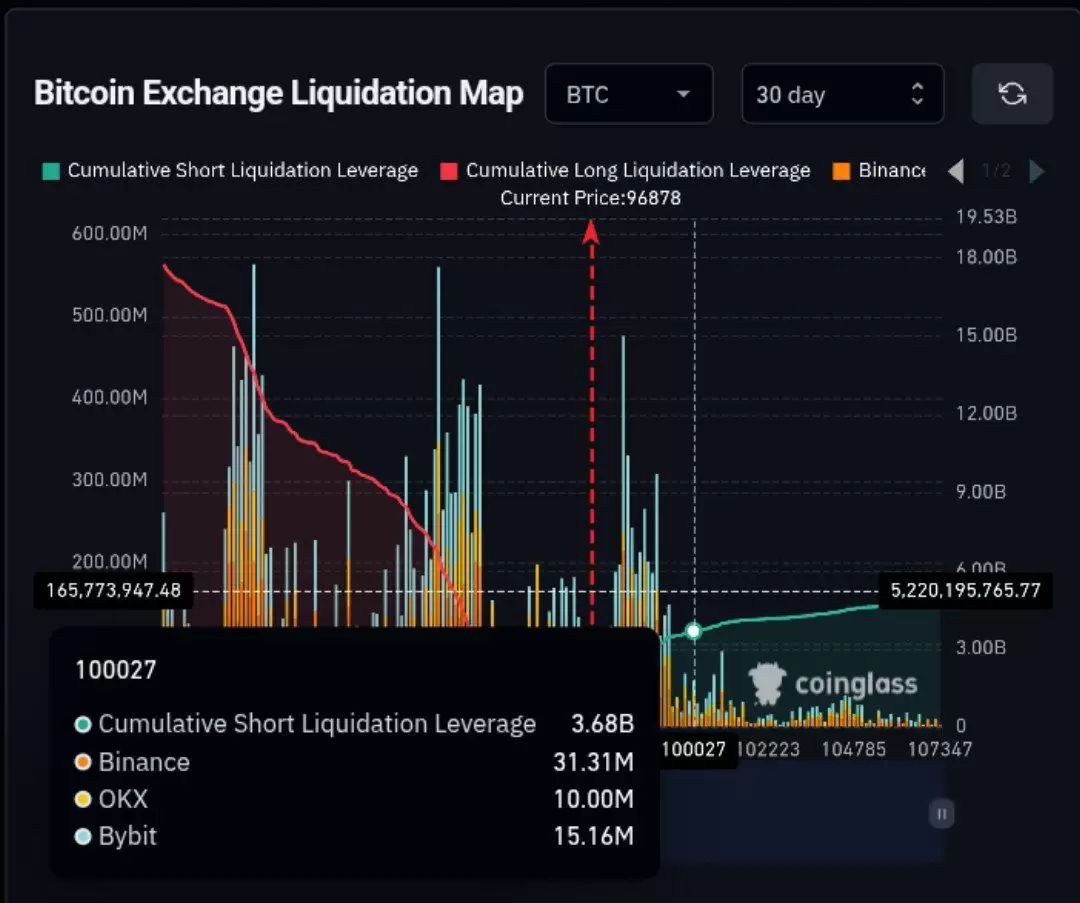Click the 3.68B tooltip value
1080x903 pixels.
tap(603, 724)
